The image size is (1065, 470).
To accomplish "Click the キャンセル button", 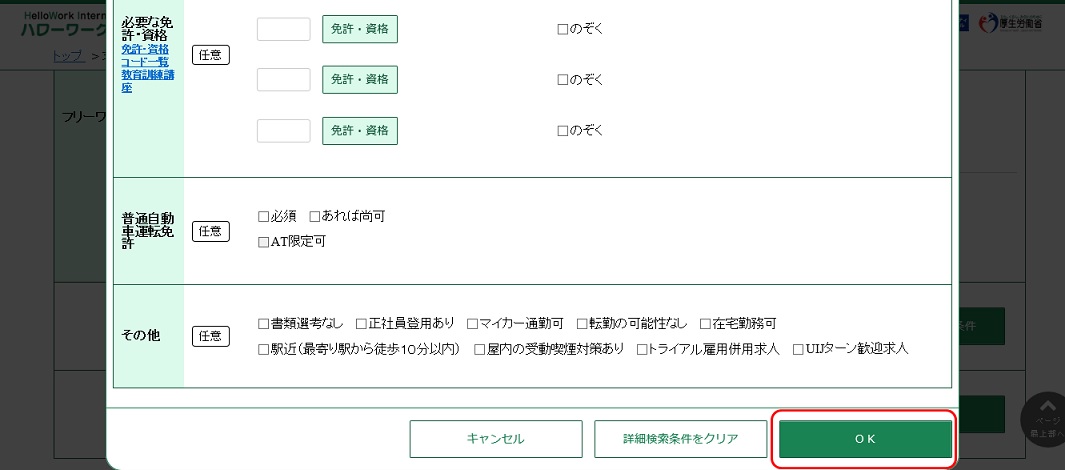I will pos(496,439).
